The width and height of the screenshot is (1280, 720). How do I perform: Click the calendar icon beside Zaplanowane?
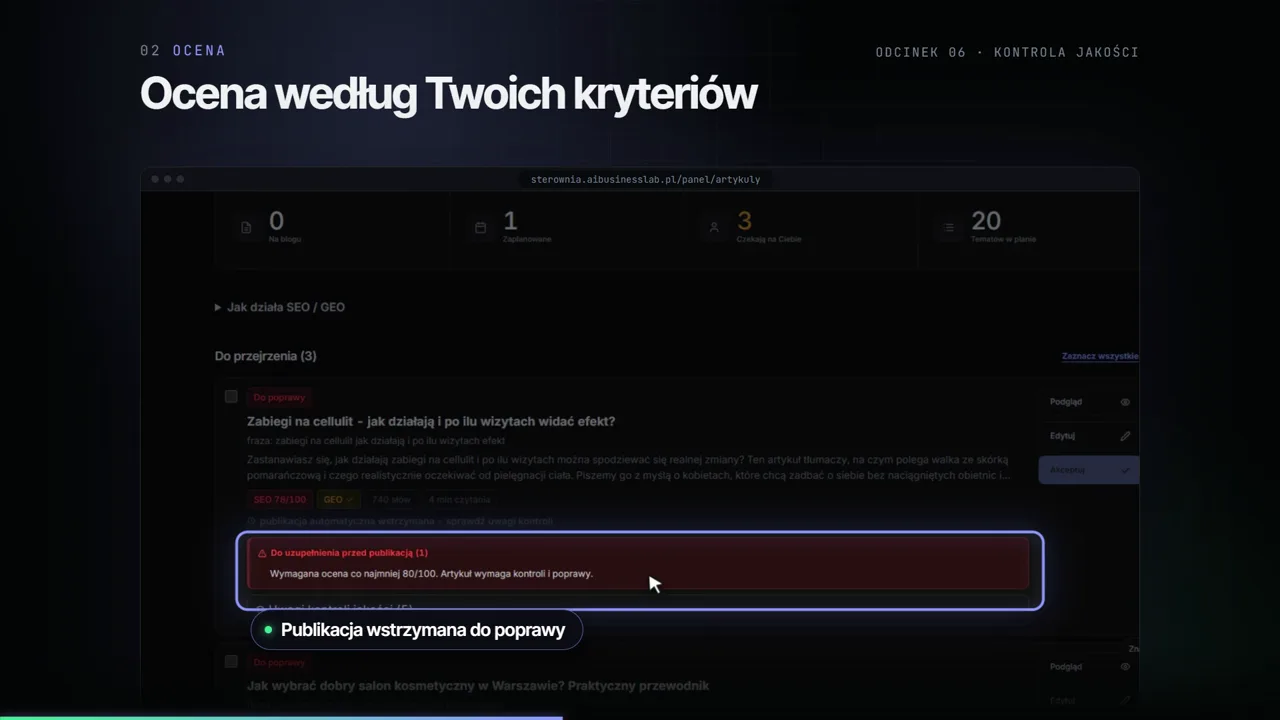pyautogui.click(x=481, y=228)
